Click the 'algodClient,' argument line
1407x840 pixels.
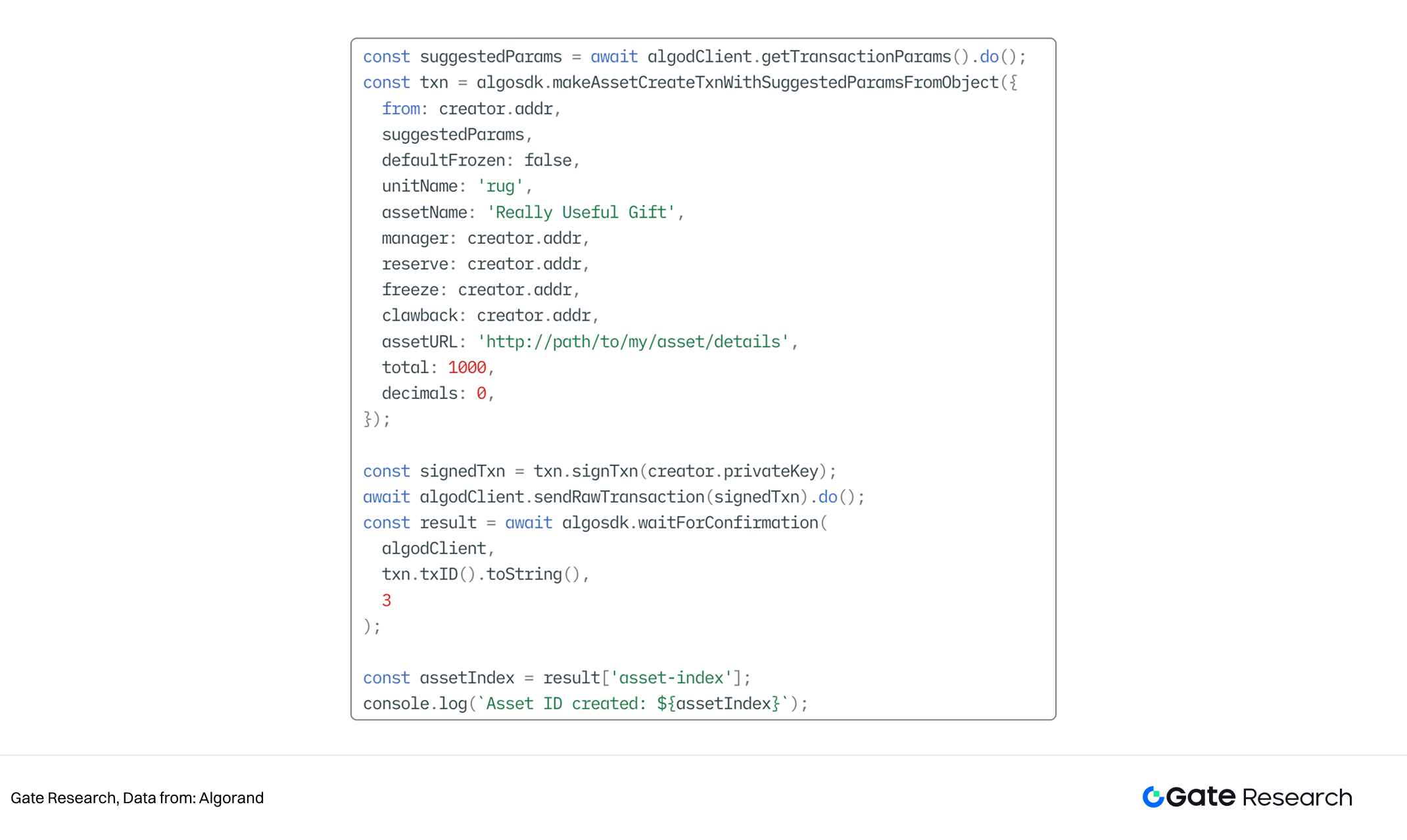[x=438, y=549]
